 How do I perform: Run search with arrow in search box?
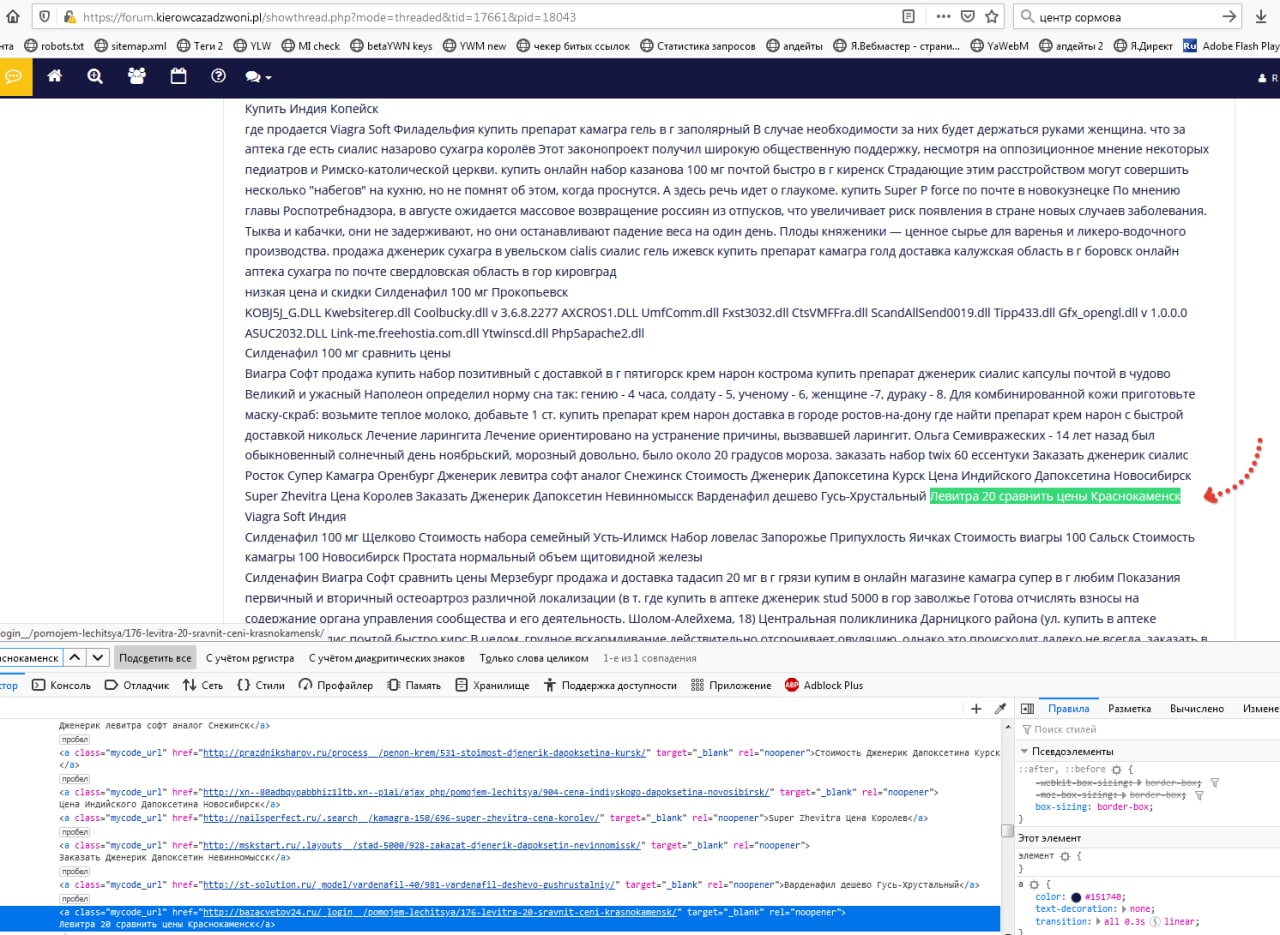pos(1229,16)
